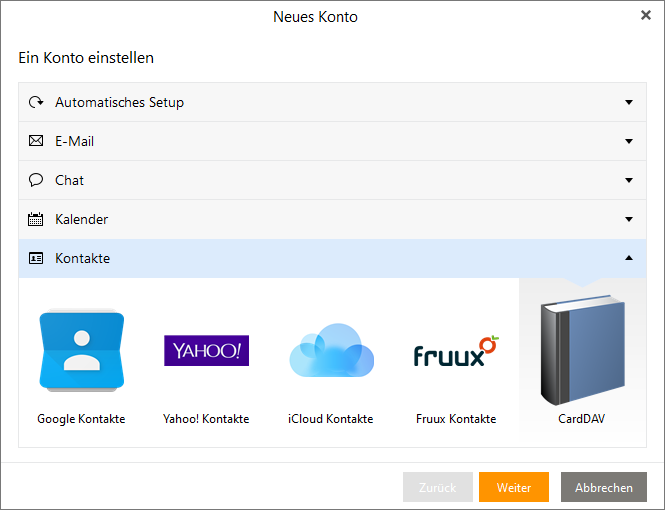Expand Automatisches Setup section arrow
This screenshot has width=665, height=510.
click(629, 102)
